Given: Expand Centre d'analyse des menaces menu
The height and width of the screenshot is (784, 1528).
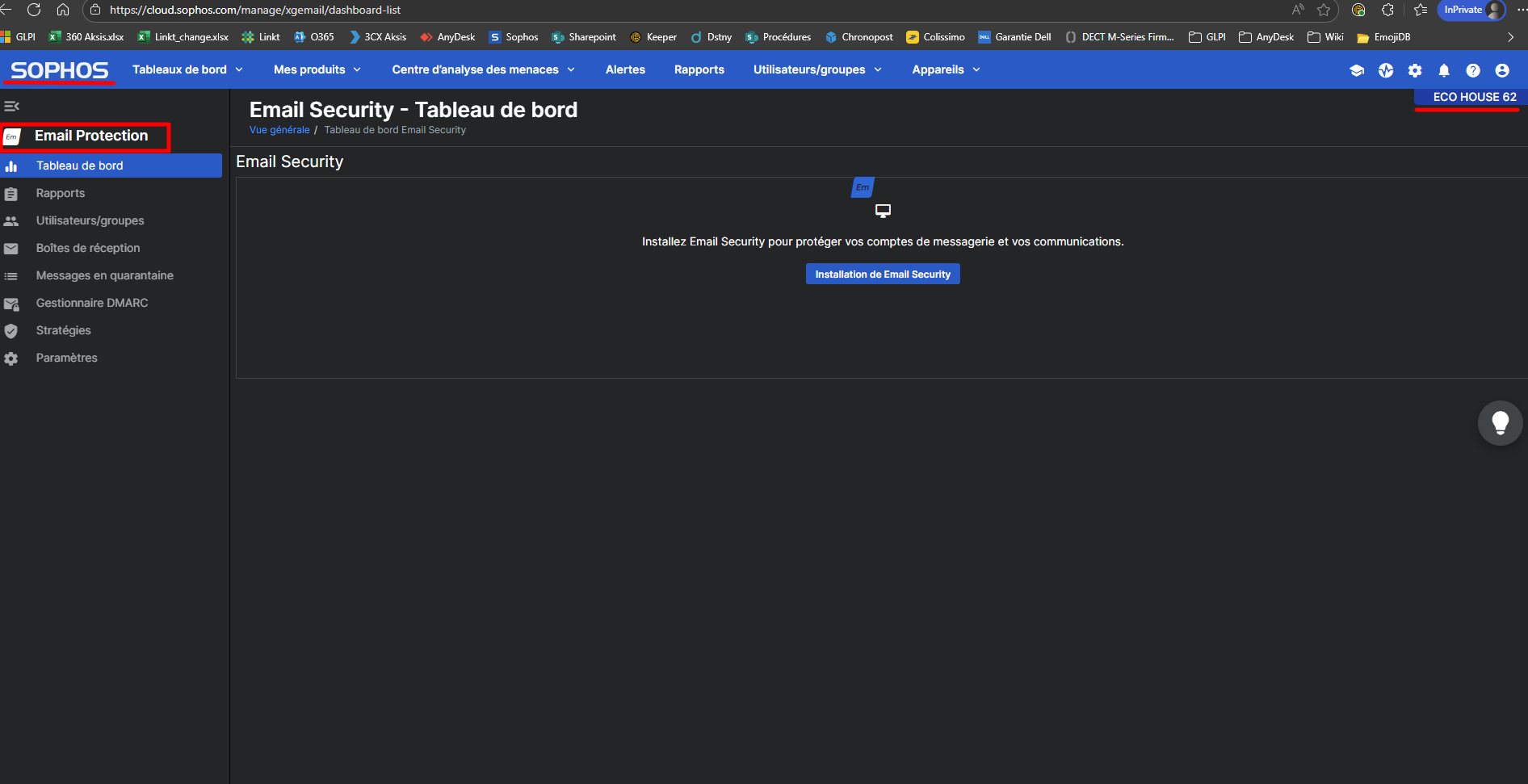Looking at the screenshot, I should coord(484,69).
